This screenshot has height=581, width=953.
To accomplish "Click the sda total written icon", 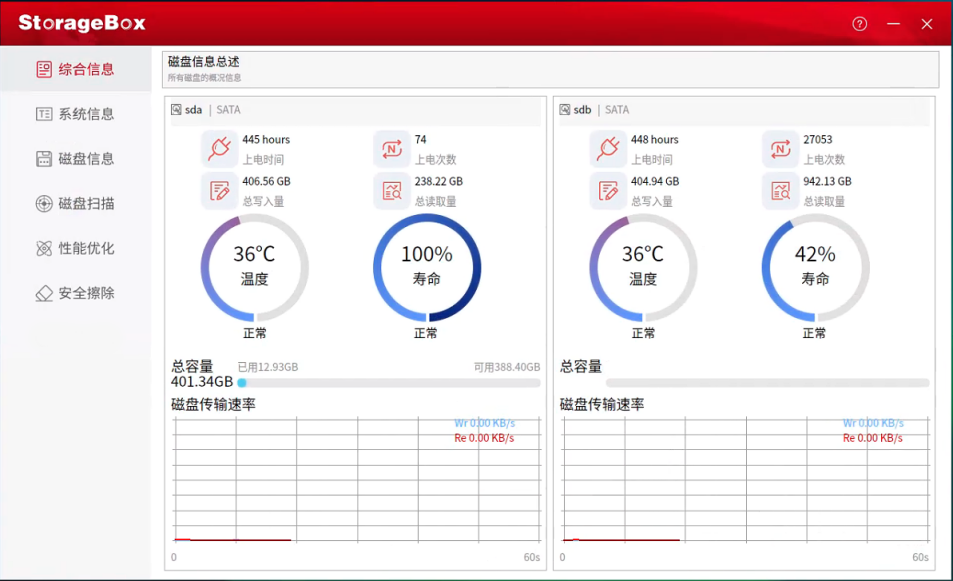I will [x=219, y=191].
